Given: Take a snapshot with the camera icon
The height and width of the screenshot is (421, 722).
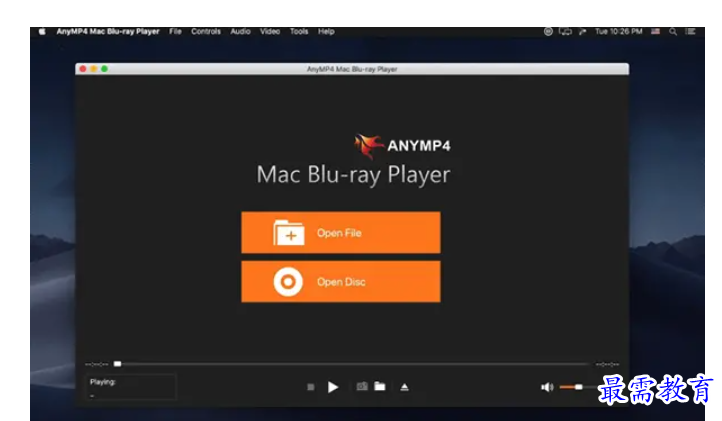Looking at the screenshot, I should [362, 386].
